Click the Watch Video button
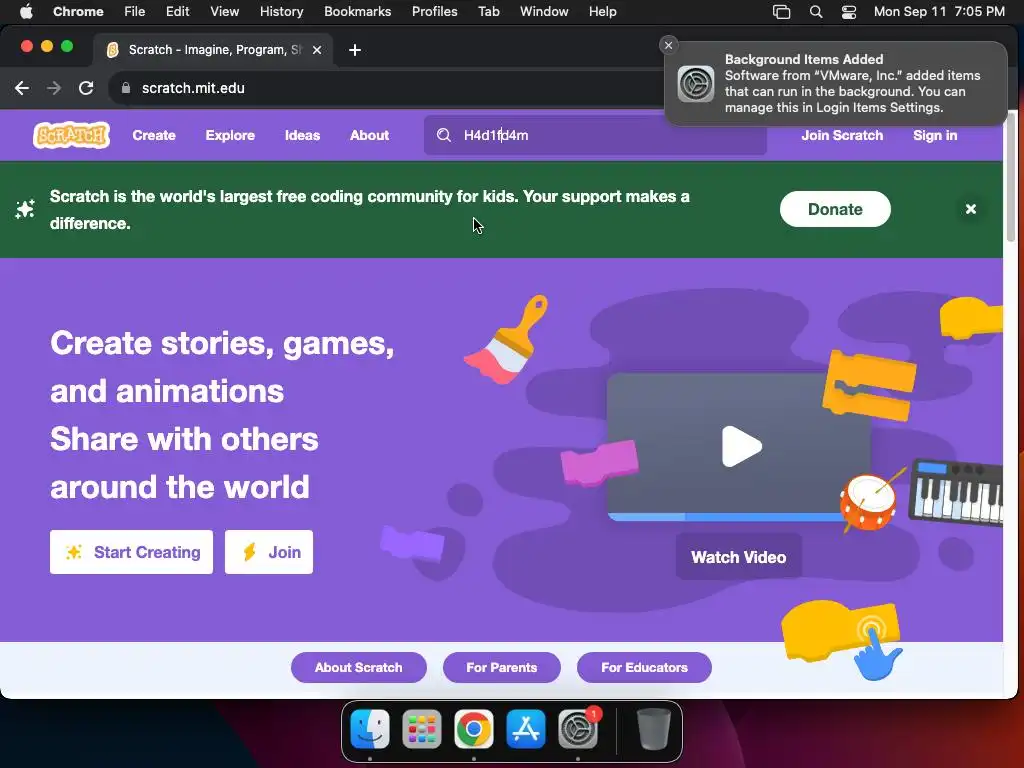The height and width of the screenshot is (768, 1024). click(738, 557)
